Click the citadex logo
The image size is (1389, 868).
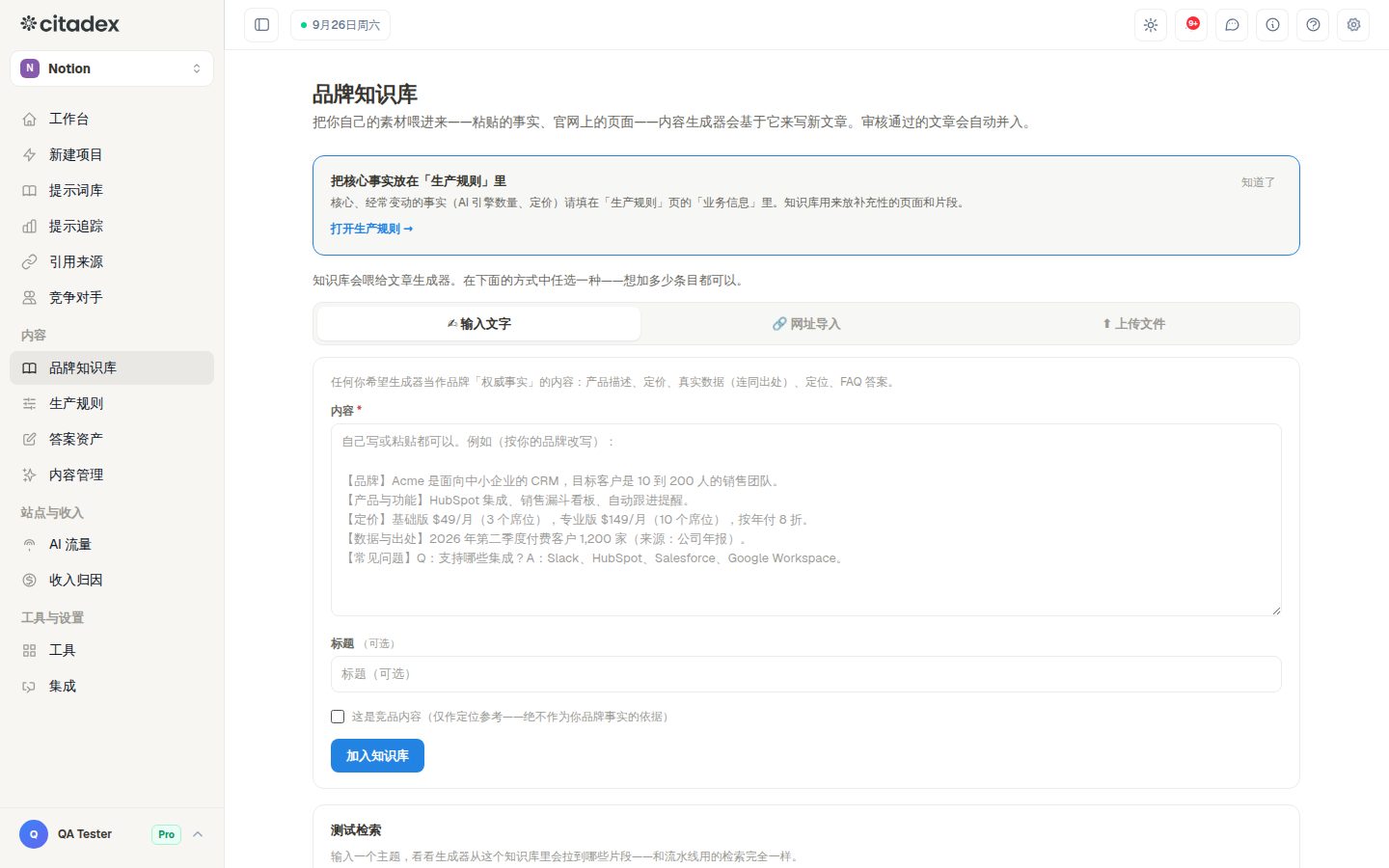pos(69,24)
